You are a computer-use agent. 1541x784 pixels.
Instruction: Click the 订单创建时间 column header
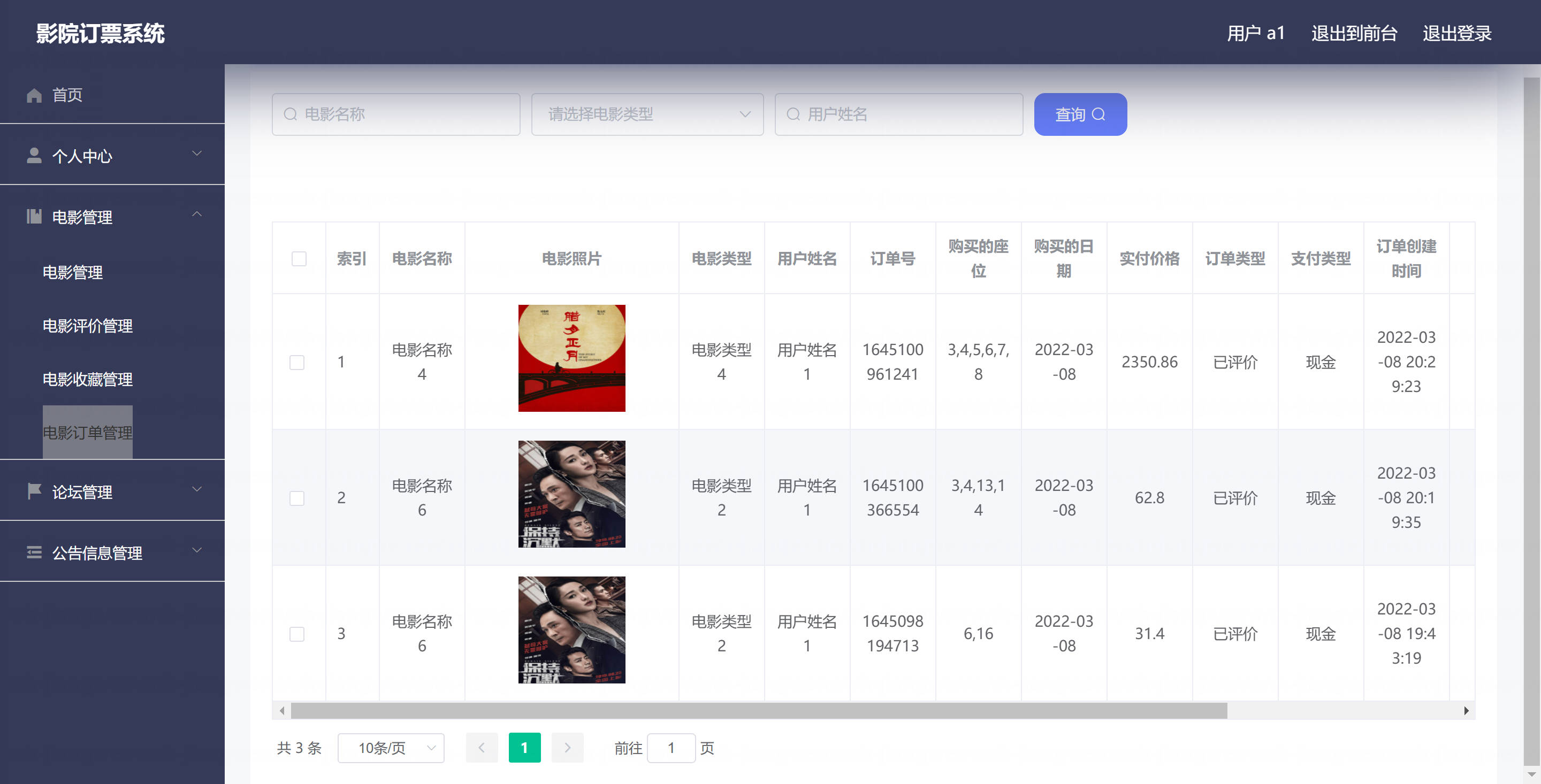coord(1406,258)
